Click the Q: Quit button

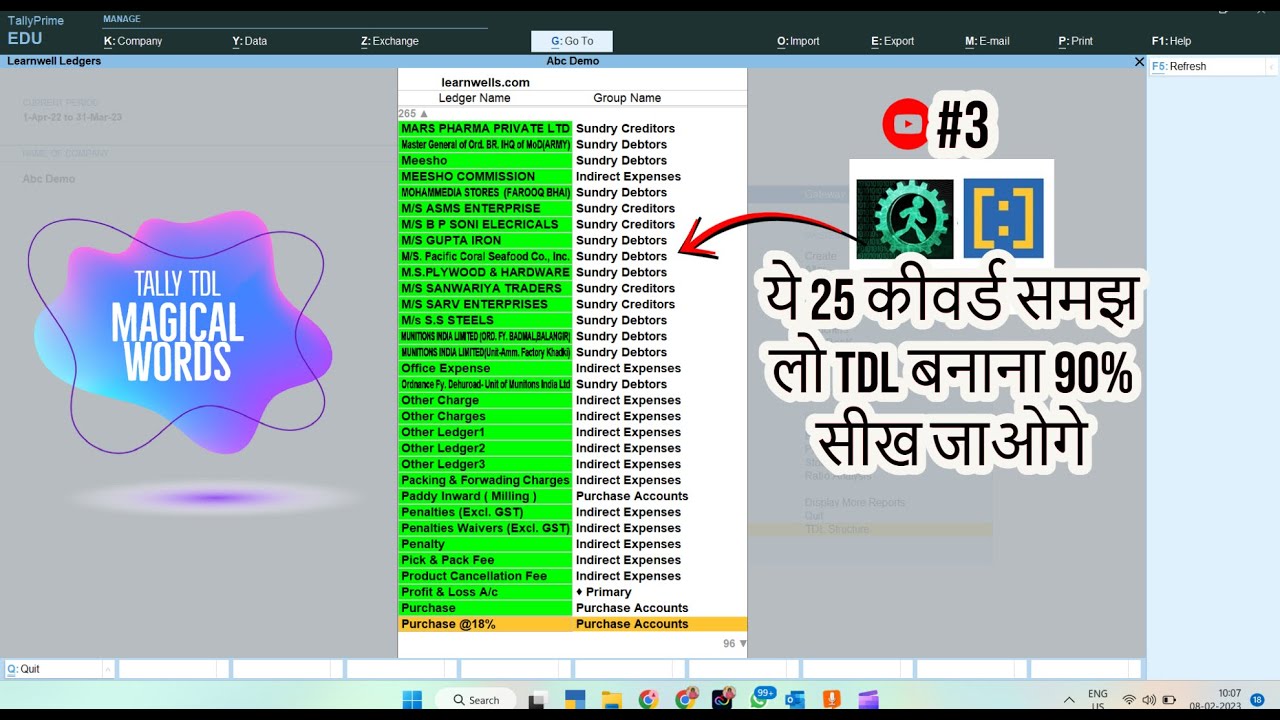(59, 669)
